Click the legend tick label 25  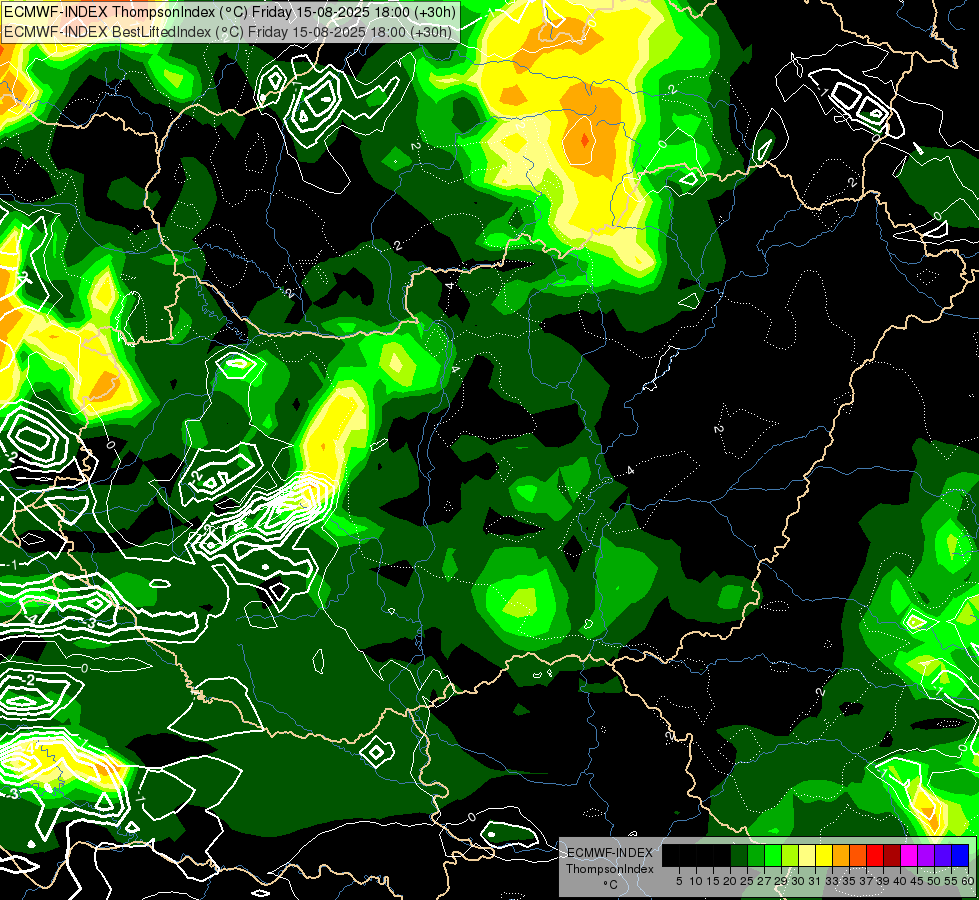point(747,881)
